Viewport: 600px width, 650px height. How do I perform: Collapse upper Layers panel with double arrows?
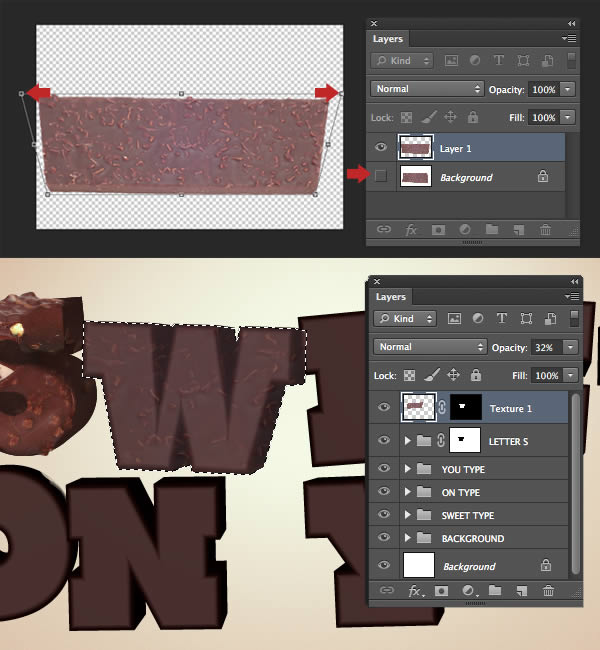tap(572, 24)
